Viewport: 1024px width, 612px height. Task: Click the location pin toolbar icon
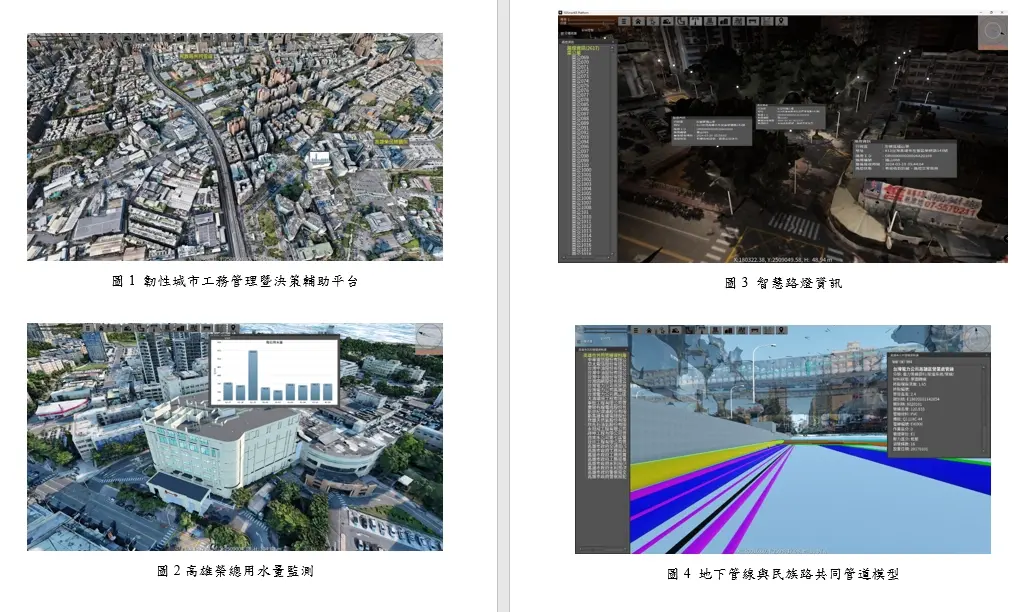[x=781, y=21]
